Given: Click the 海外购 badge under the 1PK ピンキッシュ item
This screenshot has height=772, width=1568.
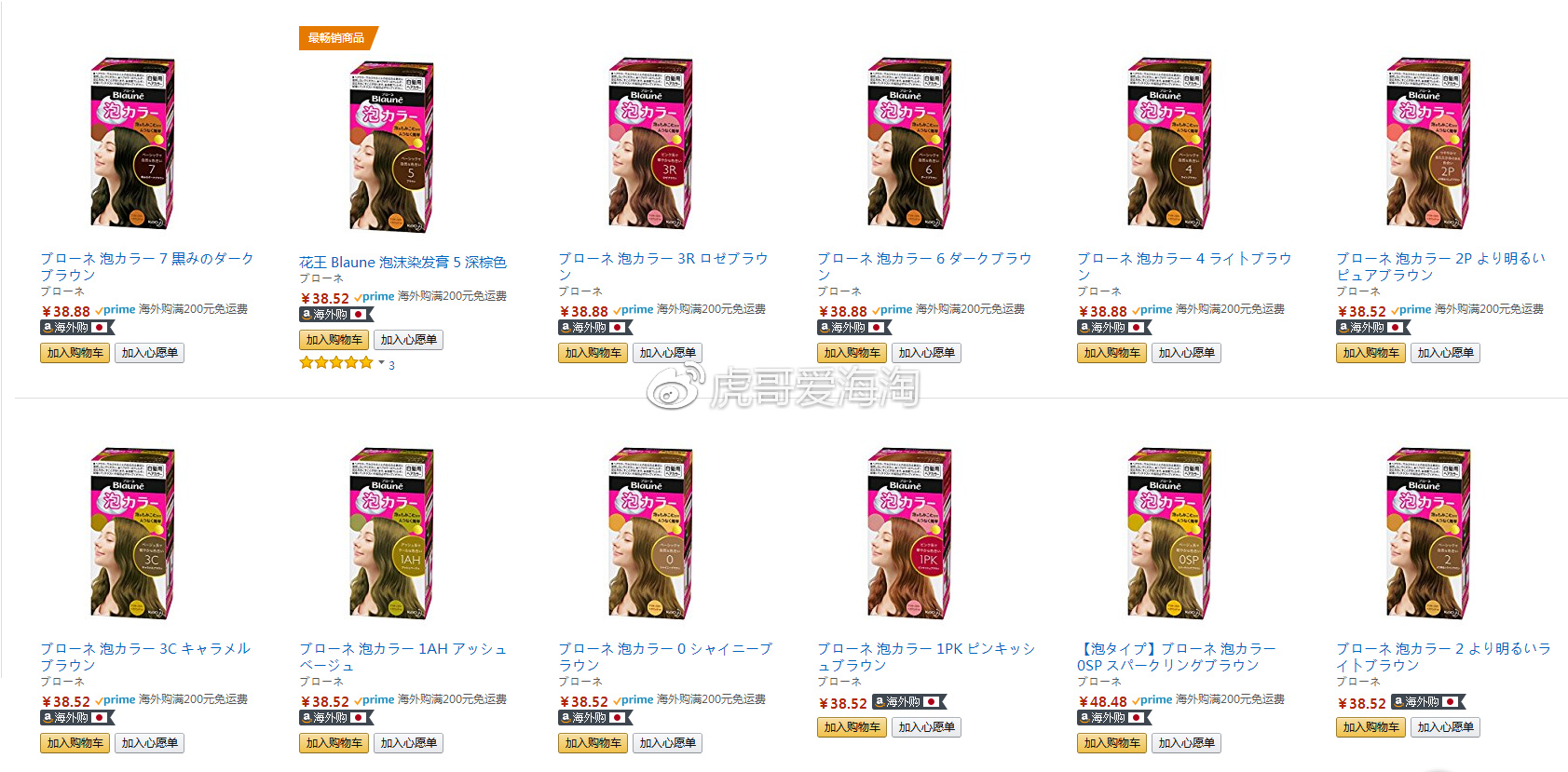Looking at the screenshot, I should 909,702.
